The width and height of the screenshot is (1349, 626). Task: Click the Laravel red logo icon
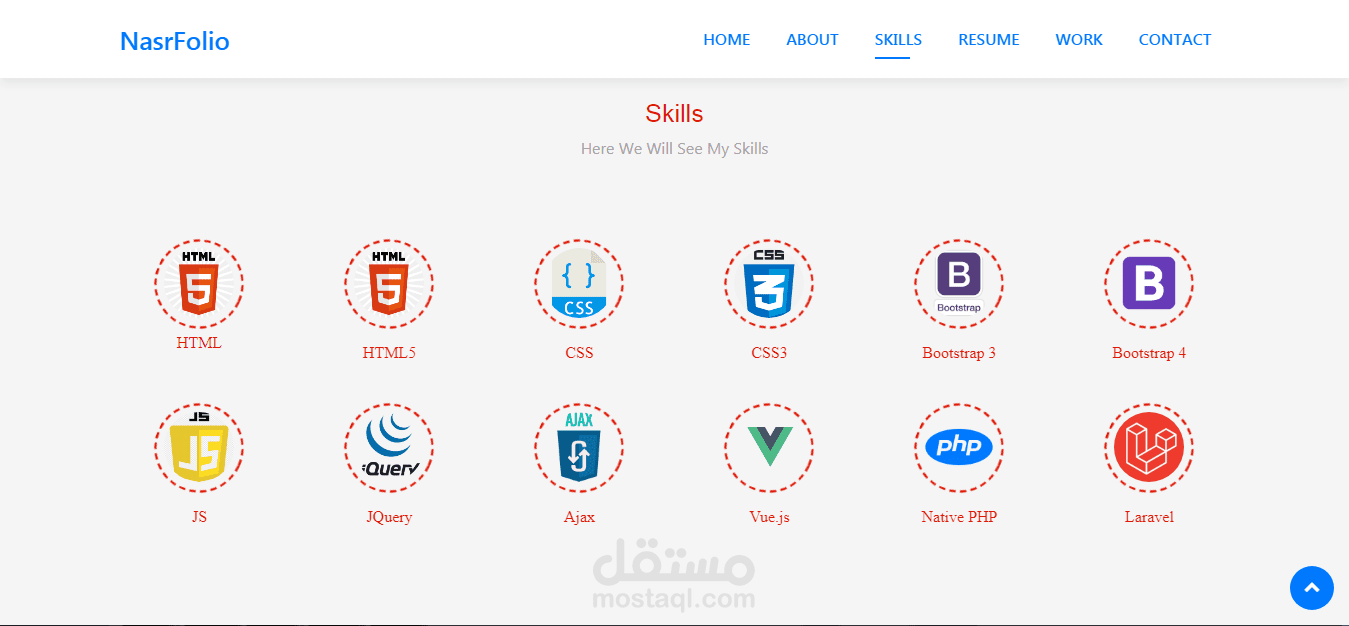1148,447
